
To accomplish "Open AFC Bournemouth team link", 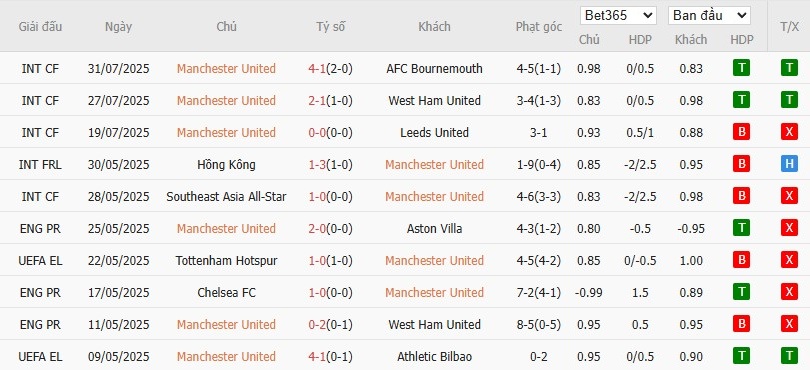I will tap(434, 69).
